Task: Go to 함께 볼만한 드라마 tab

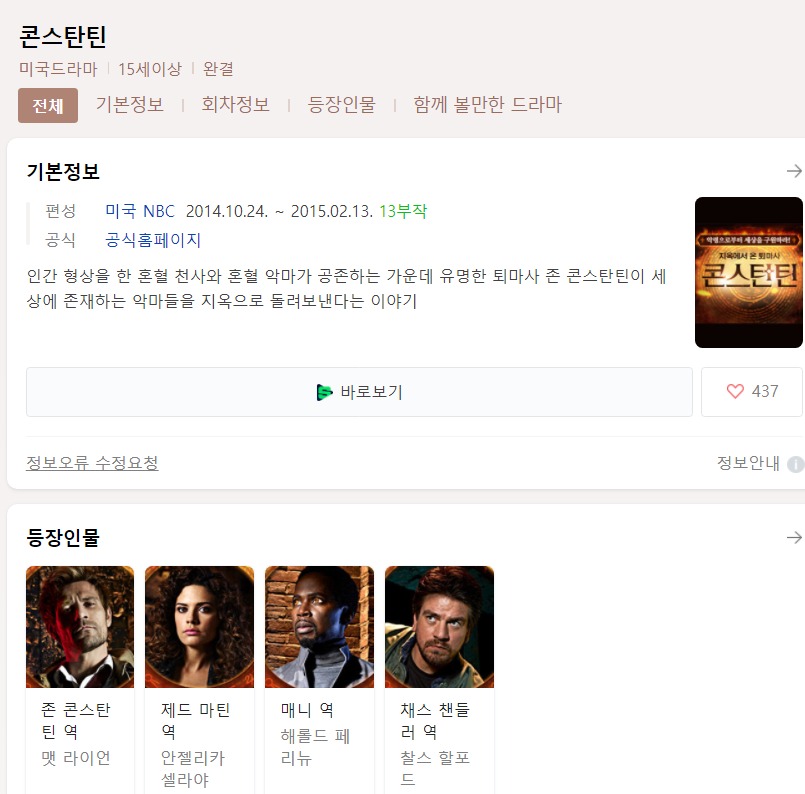Action: point(488,105)
